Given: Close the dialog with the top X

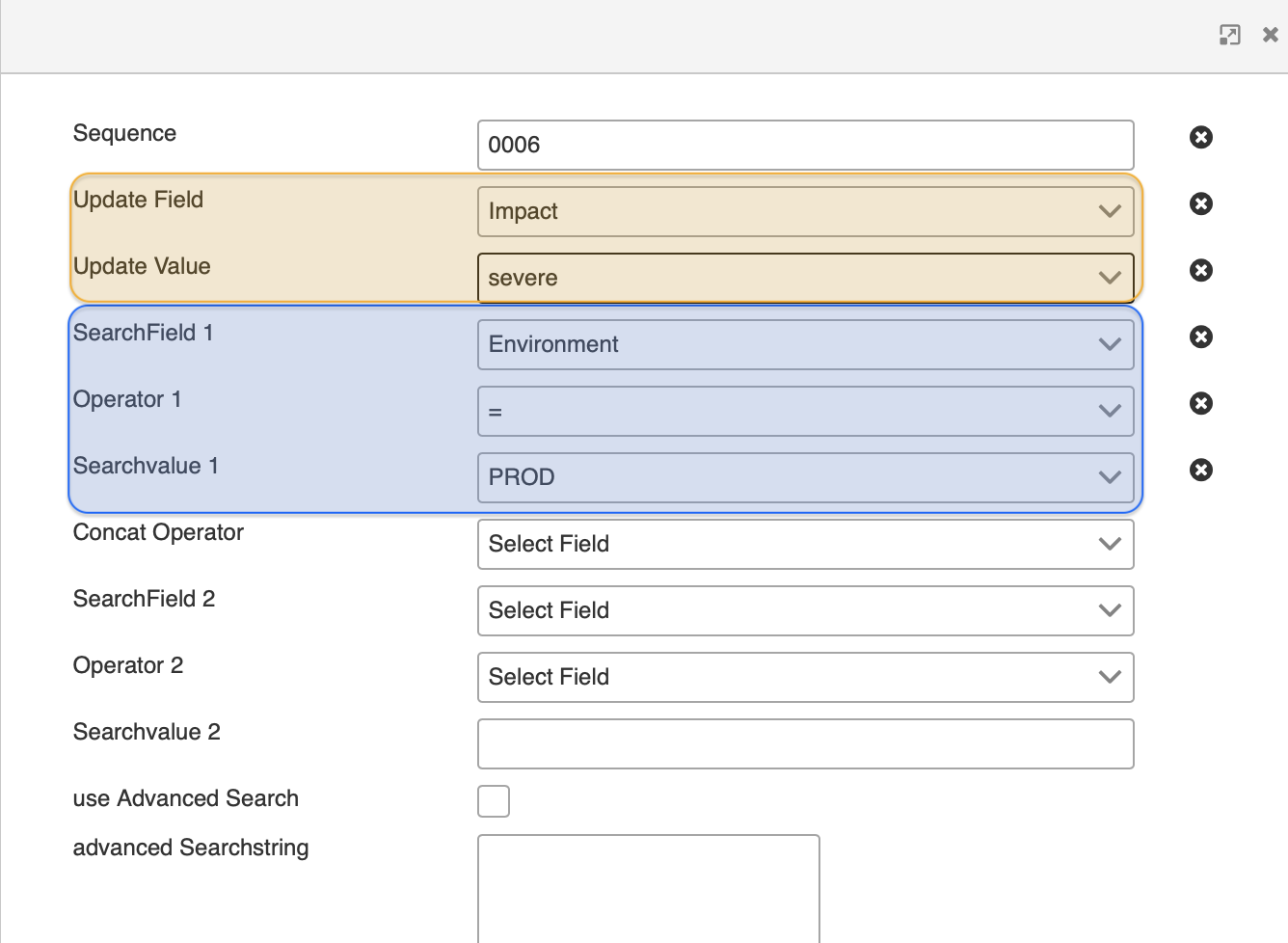Looking at the screenshot, I should [x=1270, y=36].
